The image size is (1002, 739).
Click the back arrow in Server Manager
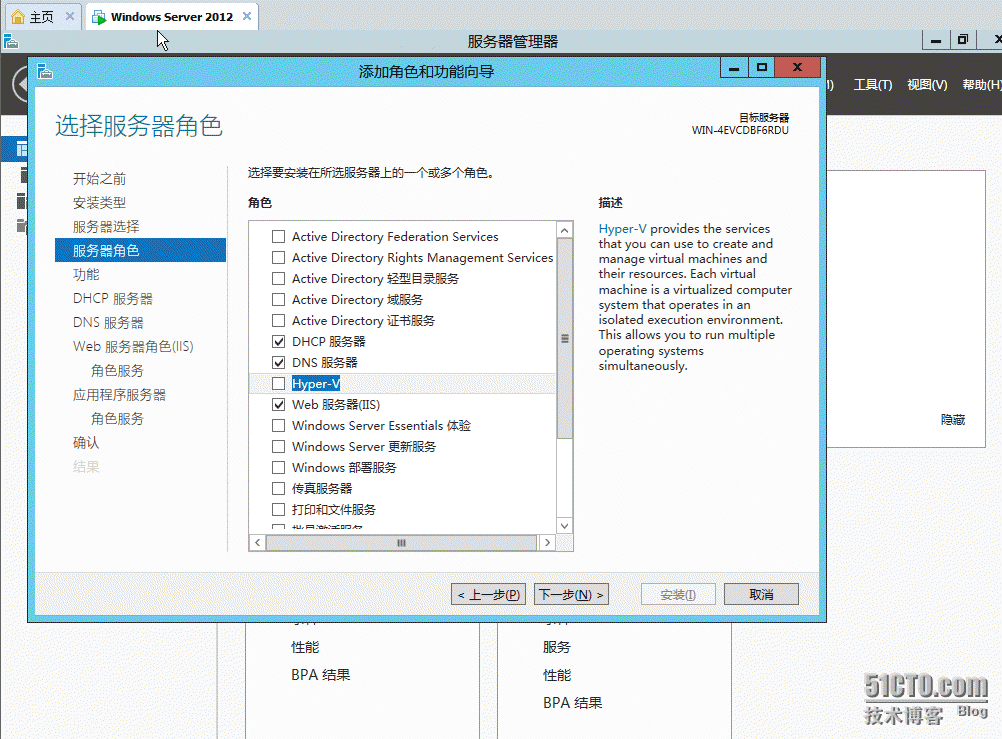(x=20, y=84)
